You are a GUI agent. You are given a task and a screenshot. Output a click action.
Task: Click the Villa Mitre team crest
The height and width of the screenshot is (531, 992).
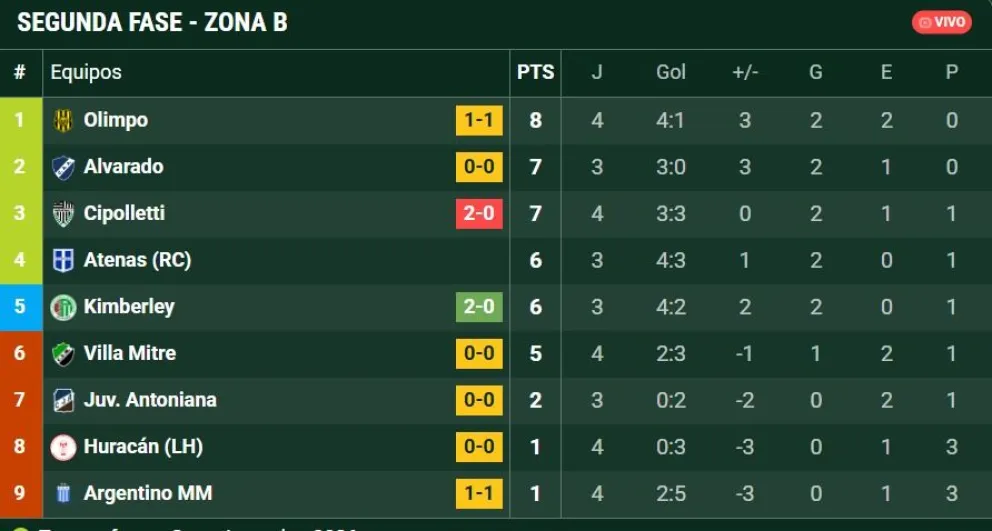[x=63, y=354]
